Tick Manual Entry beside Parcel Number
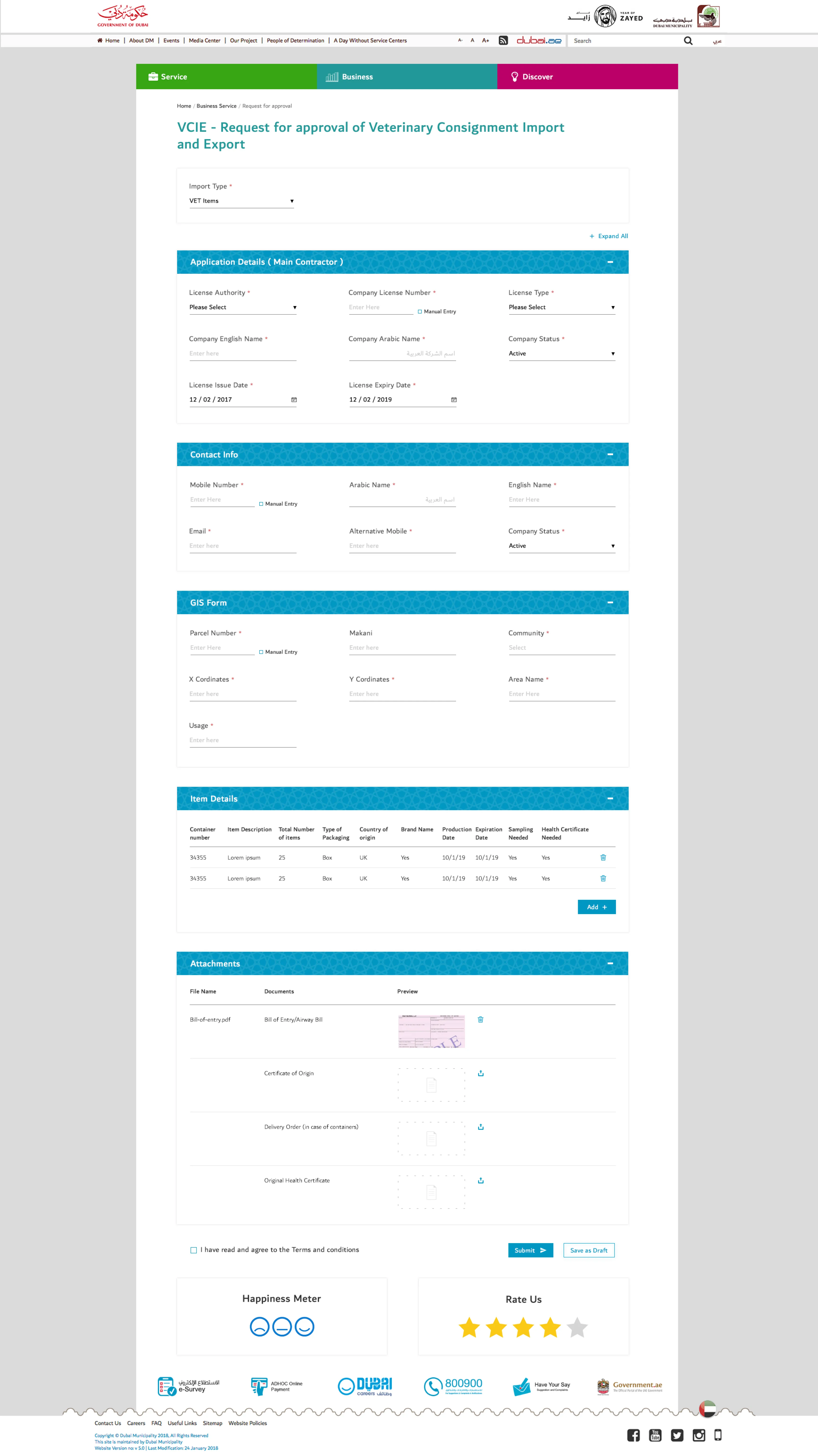The image size is (818, 1456). (261, 652)
